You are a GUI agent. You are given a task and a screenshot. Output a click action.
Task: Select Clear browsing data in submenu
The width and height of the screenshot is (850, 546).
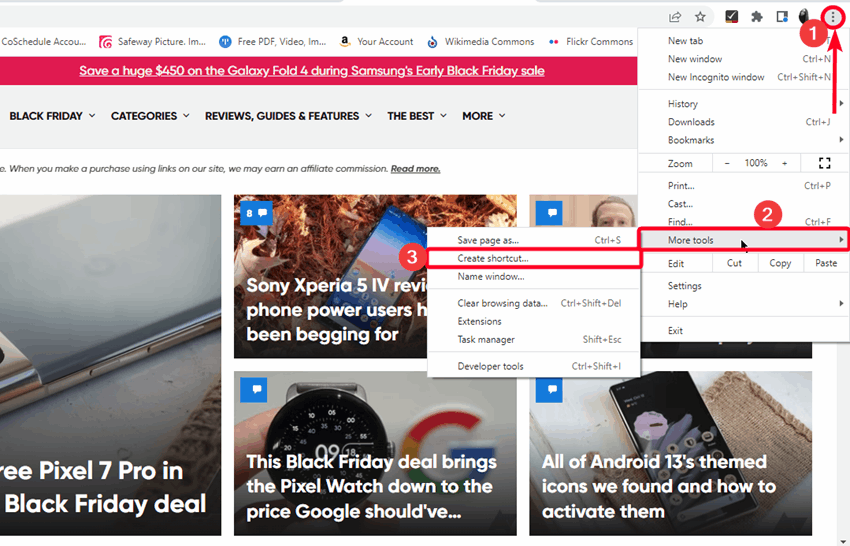(x=533, y=303)
